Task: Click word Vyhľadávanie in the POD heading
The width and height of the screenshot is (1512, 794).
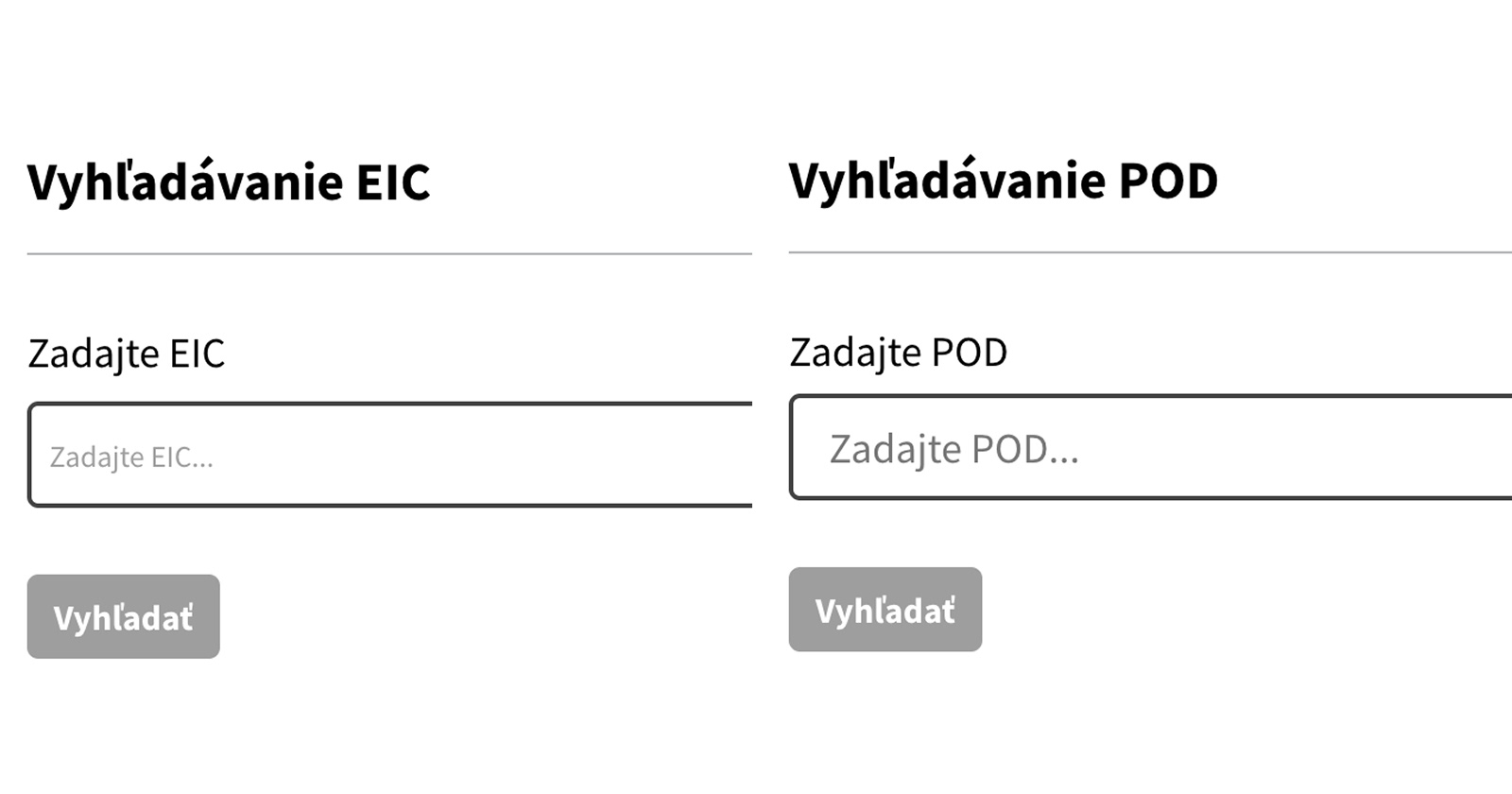Action: coord(946,180)
